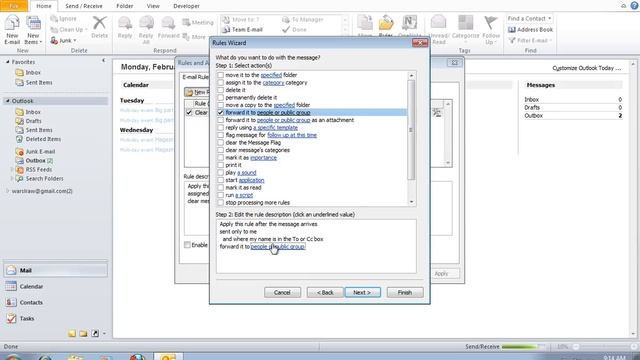Select the Outbox folder in tree

point(39,160)
